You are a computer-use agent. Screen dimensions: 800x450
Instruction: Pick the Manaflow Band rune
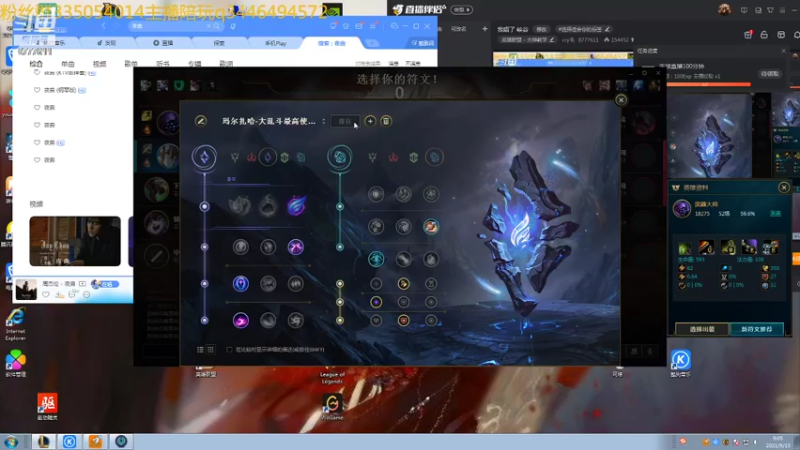(x=268, y=247)
